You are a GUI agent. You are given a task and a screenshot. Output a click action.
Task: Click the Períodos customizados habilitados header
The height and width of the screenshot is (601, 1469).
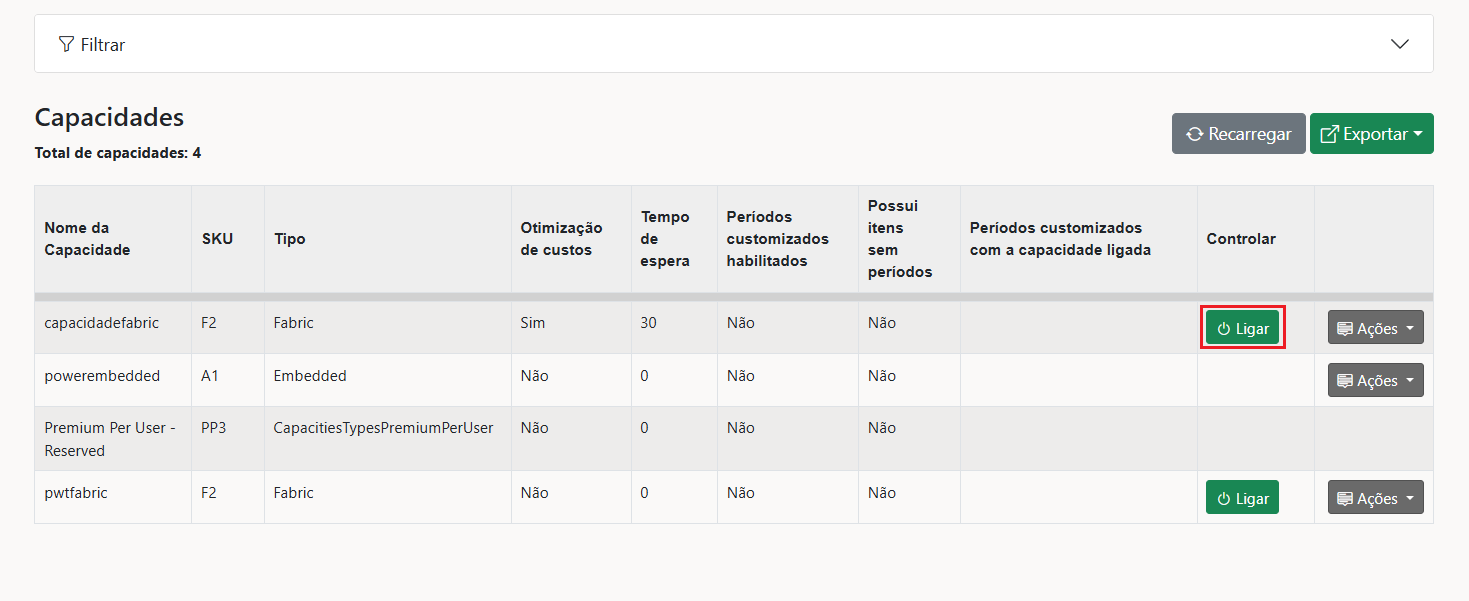777,239
